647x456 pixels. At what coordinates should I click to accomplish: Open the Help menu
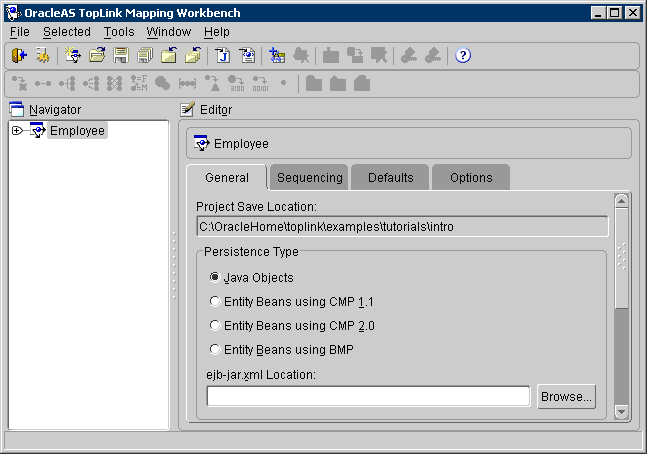click(217, 32)
